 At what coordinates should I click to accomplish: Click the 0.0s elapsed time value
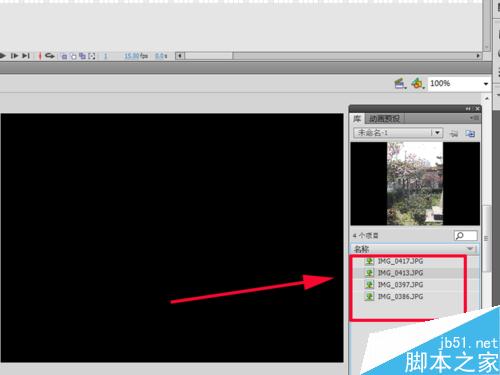point(161,56)
